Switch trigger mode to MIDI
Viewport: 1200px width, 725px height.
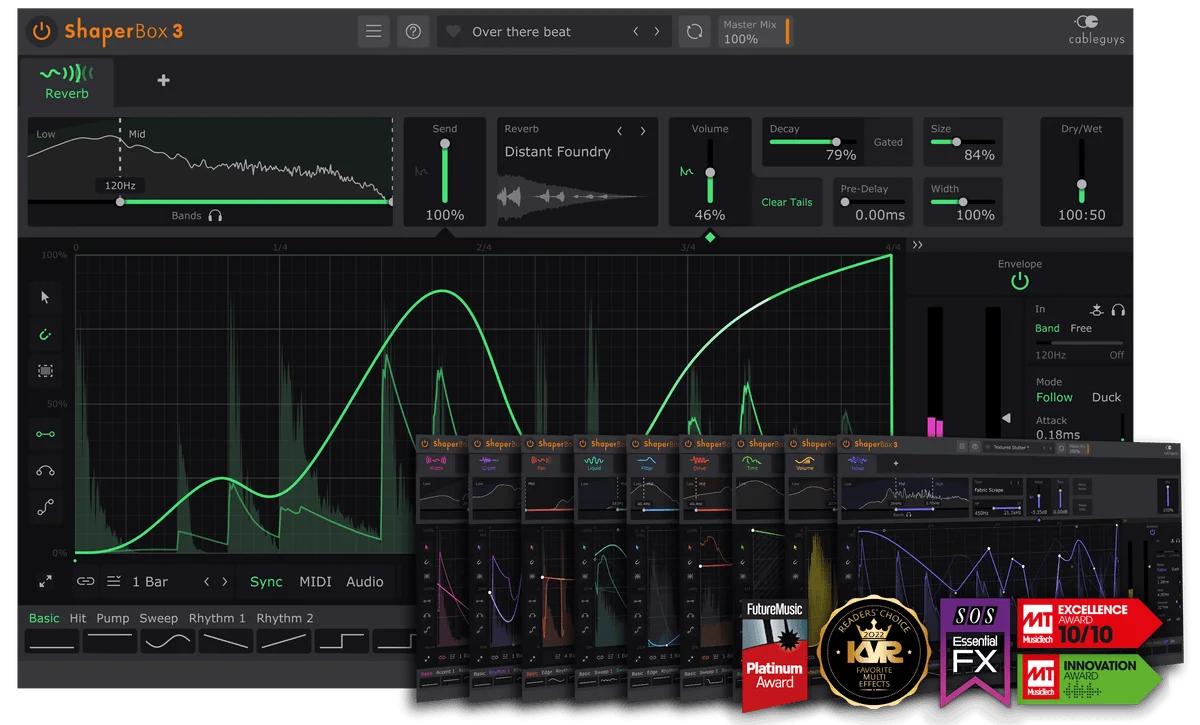click(x=315, y=582)
